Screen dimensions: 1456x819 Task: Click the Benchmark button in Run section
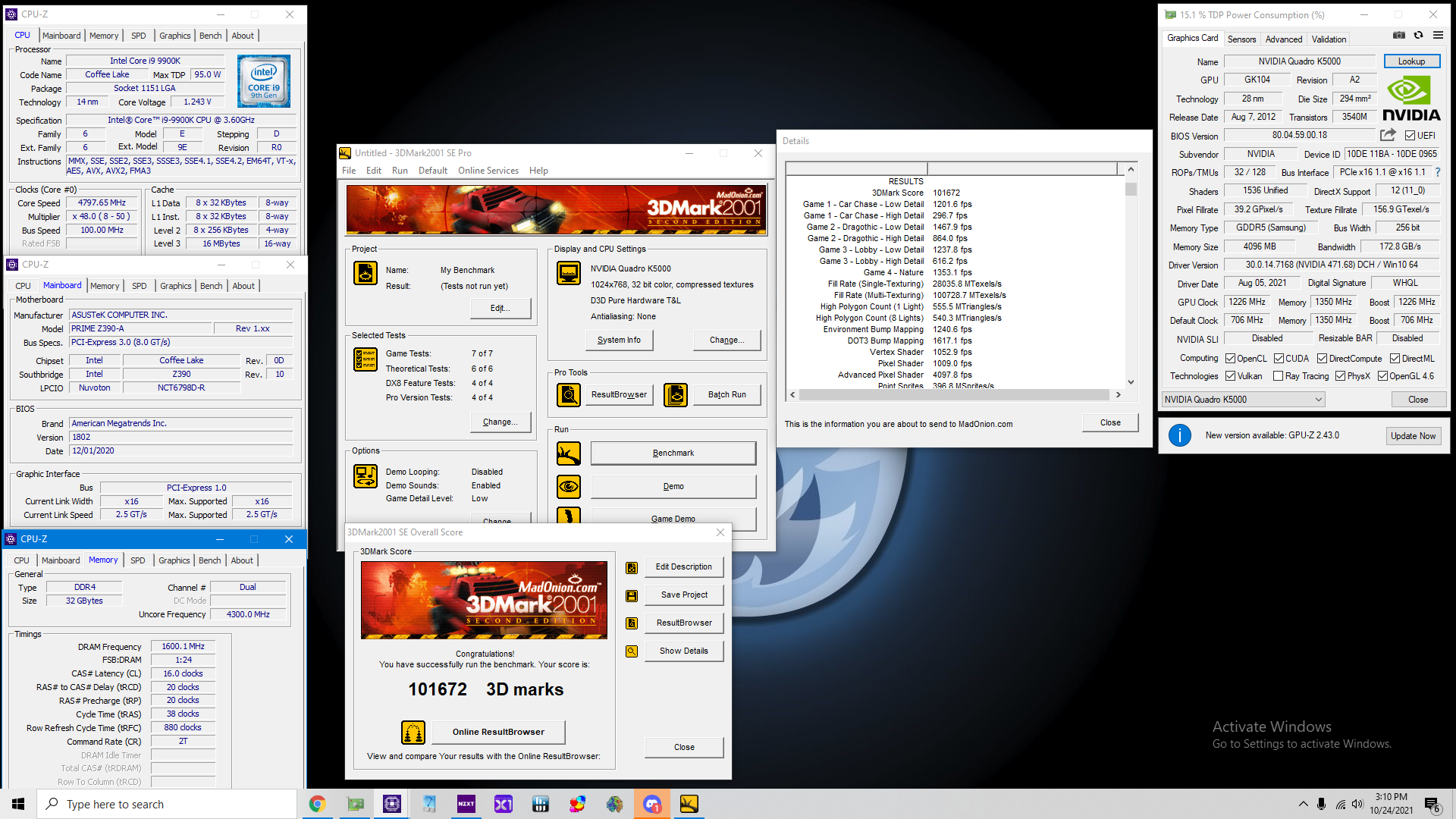[673, 453]
